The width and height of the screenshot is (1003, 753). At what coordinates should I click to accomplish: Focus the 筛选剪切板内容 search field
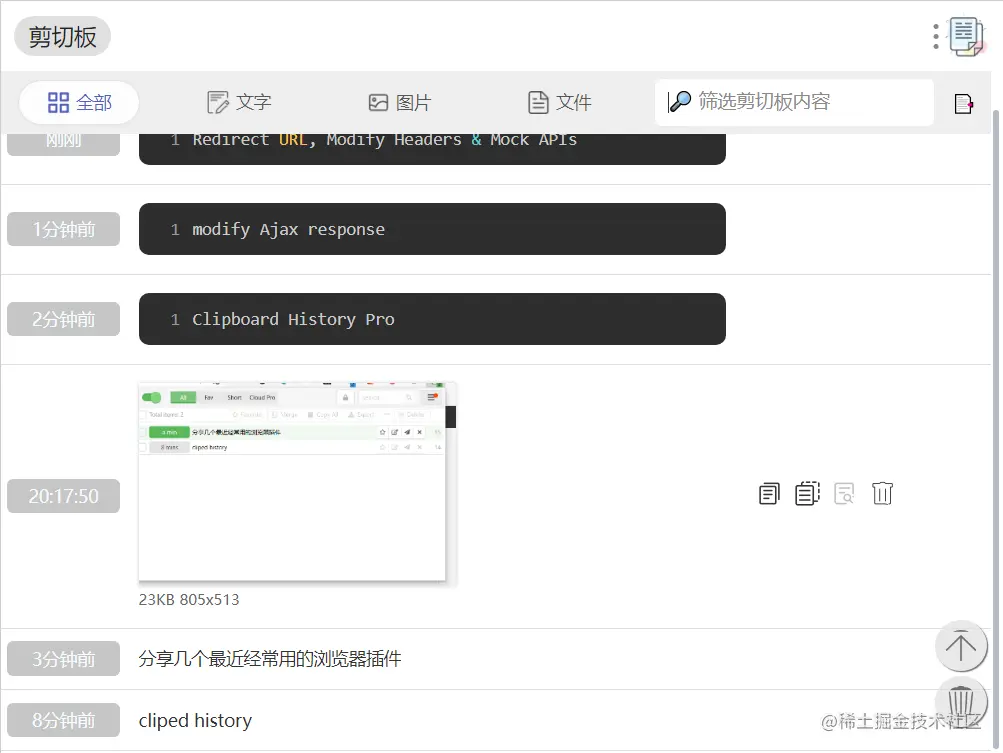794,102
